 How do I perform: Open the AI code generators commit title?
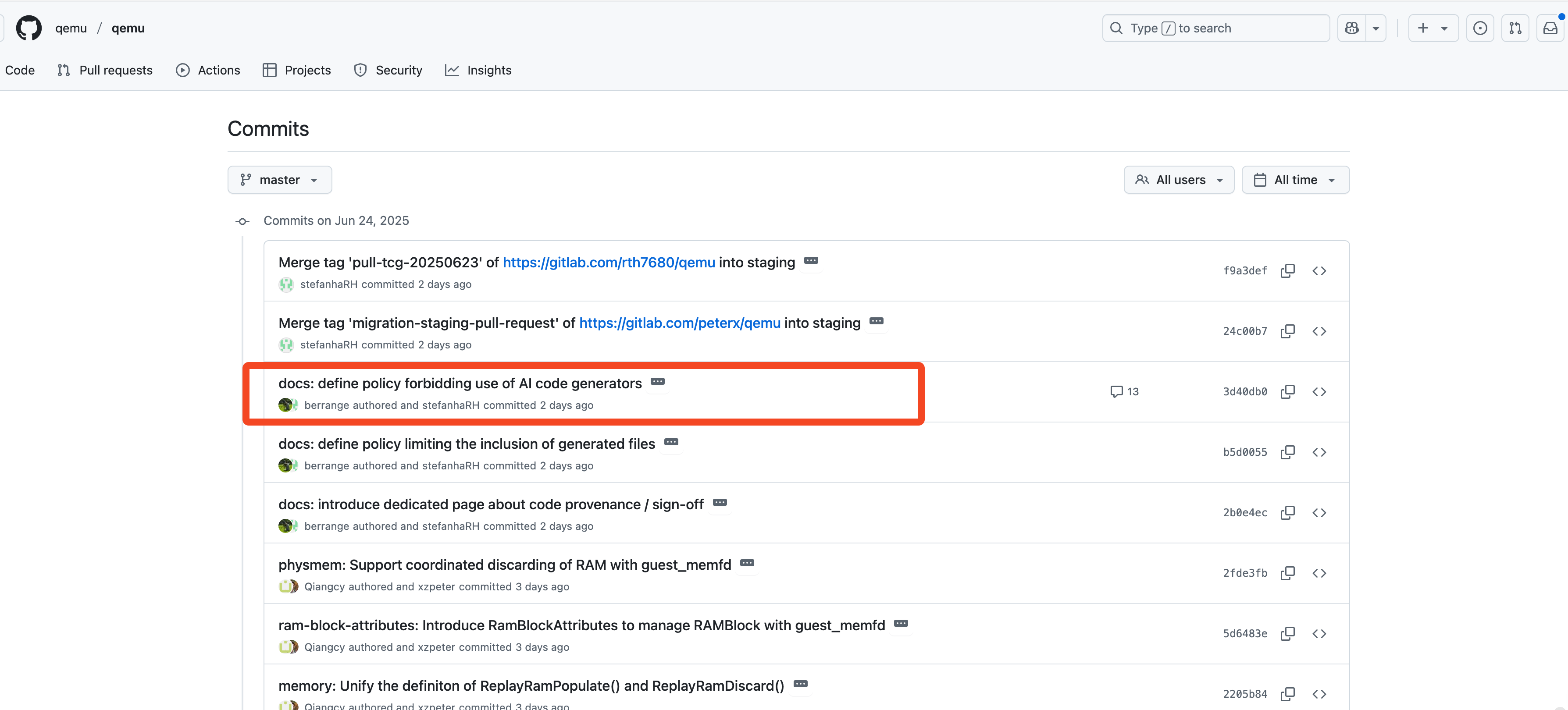(x=460, y=383)
